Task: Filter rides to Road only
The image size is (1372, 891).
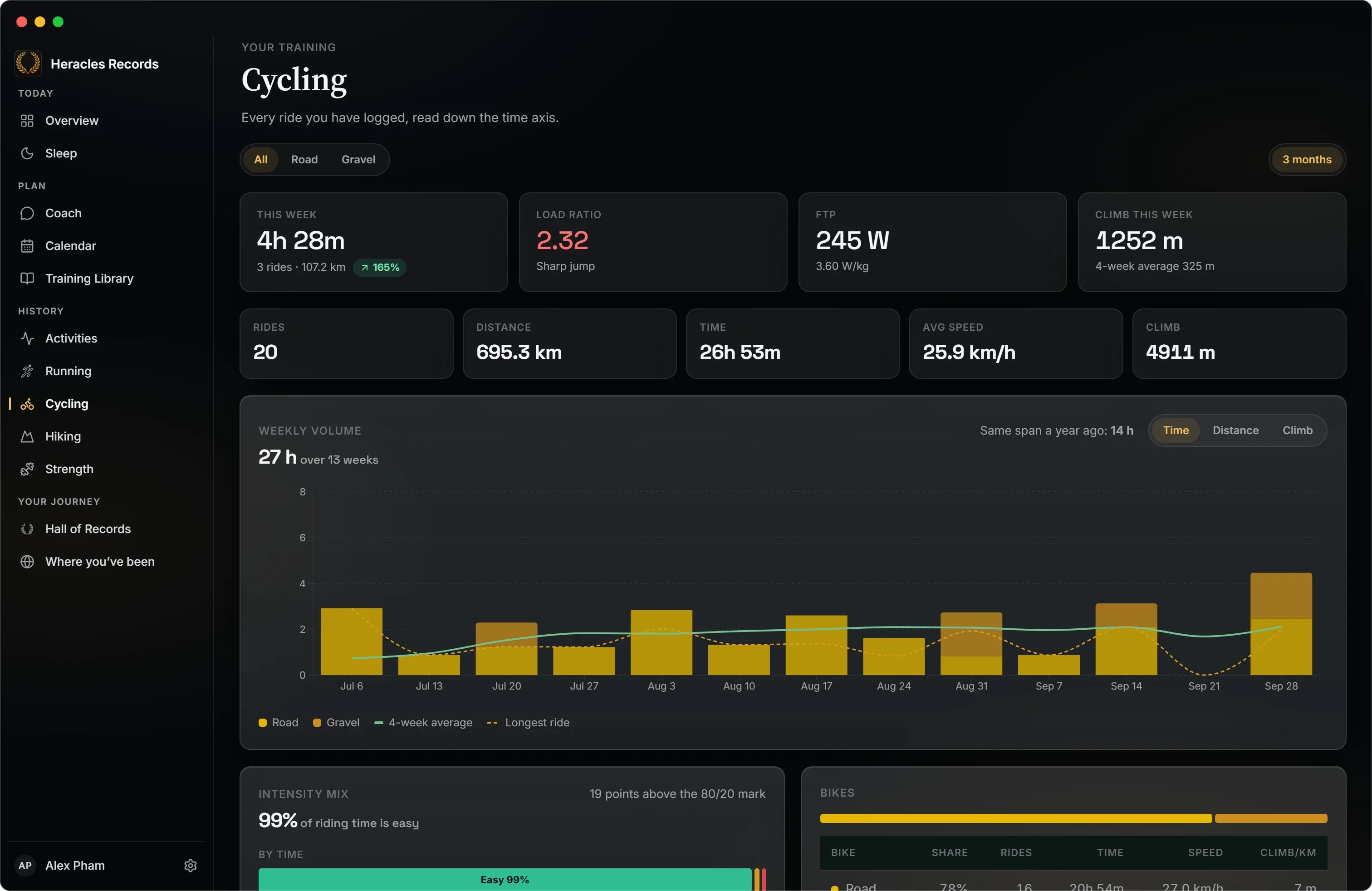Action: (304, 160)
